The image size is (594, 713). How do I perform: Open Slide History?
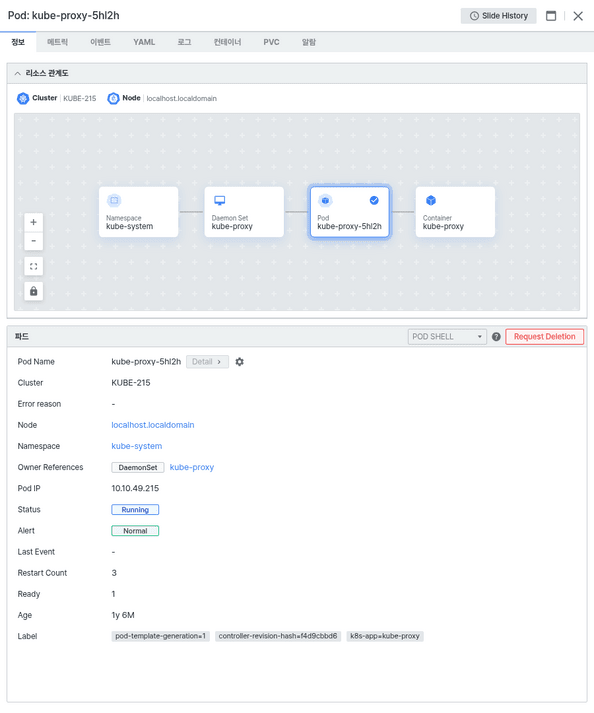pos(498,16)
